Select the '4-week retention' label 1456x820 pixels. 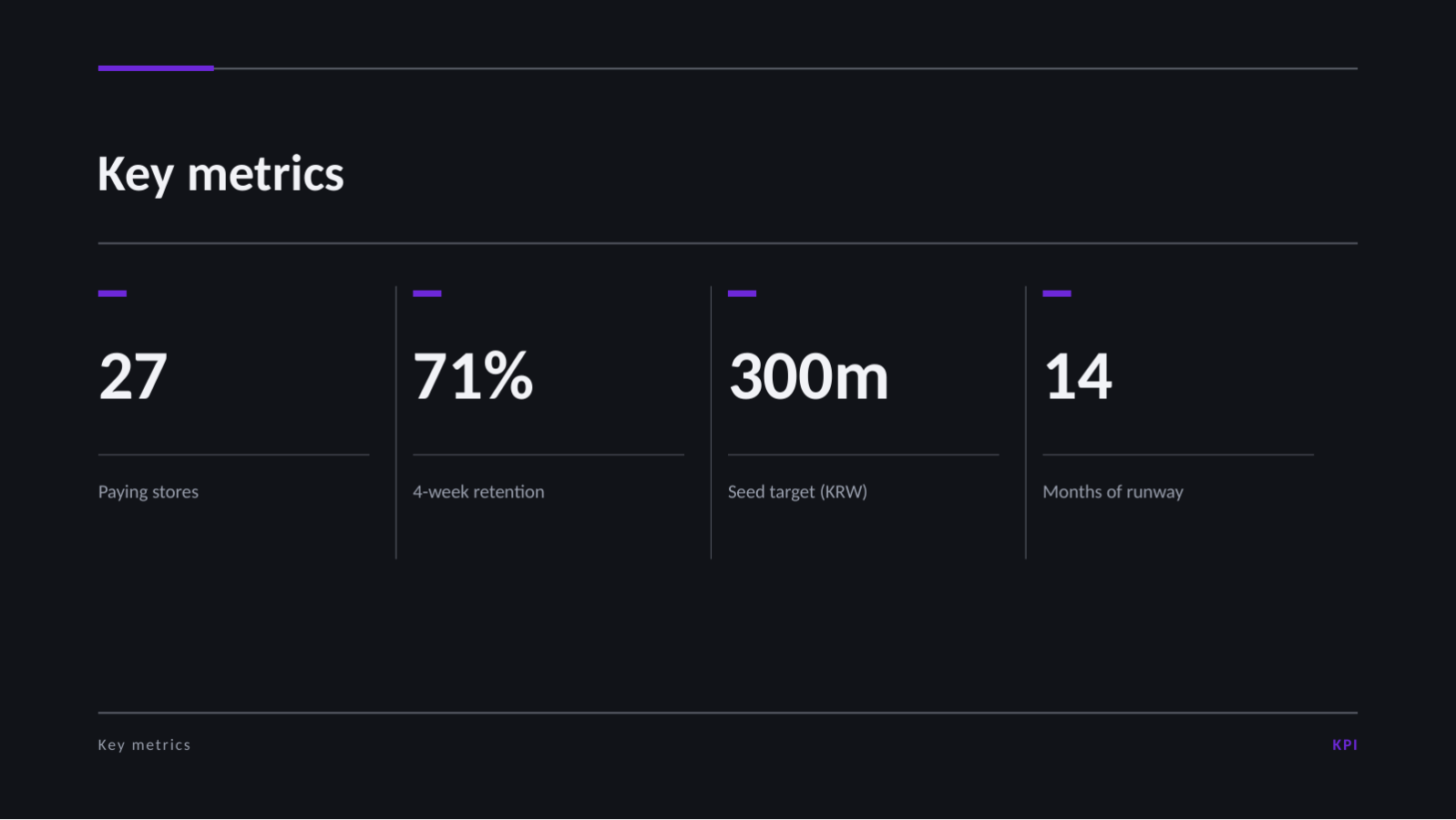coord(478,492)
